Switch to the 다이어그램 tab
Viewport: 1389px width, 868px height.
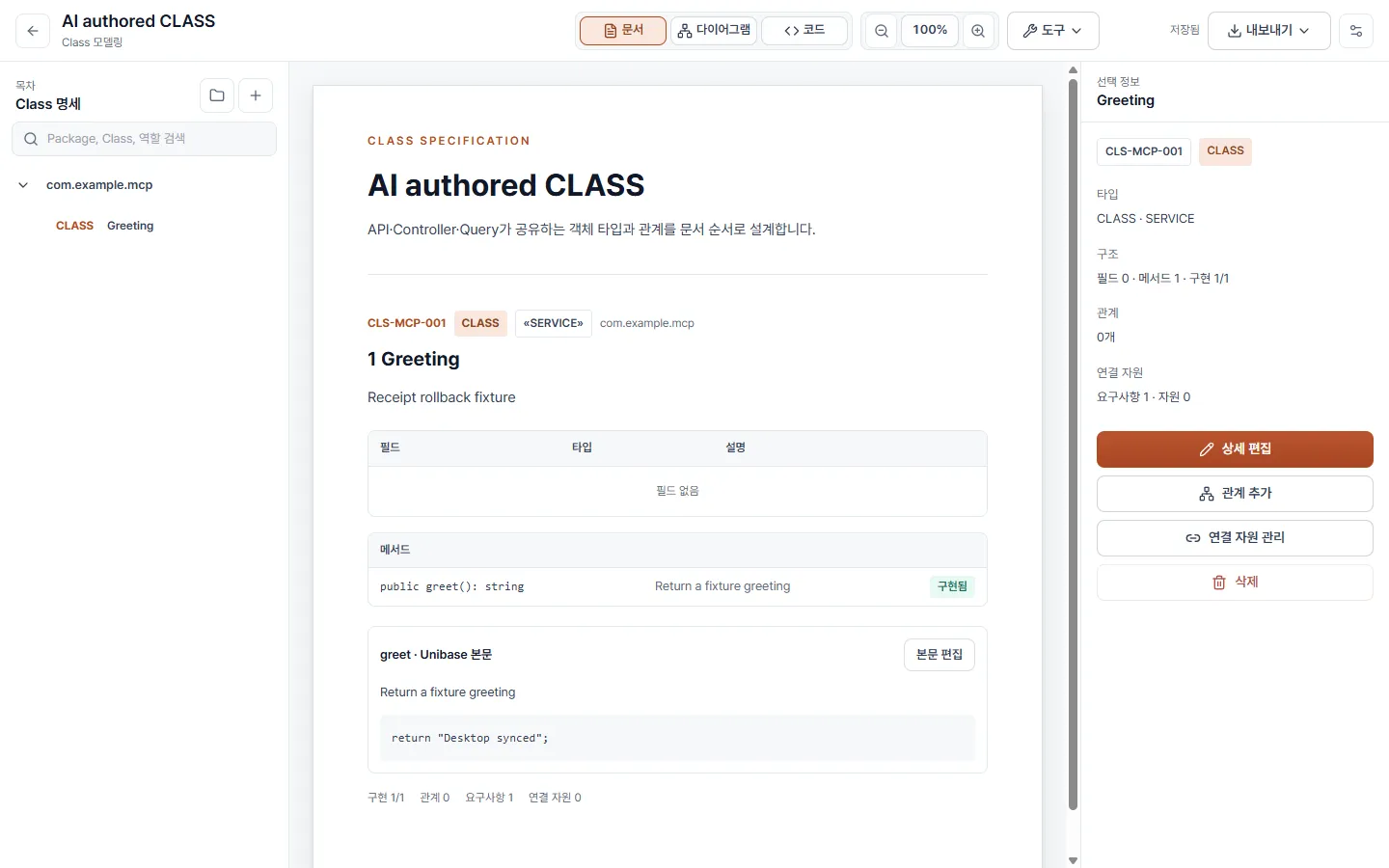click(714, 31)
